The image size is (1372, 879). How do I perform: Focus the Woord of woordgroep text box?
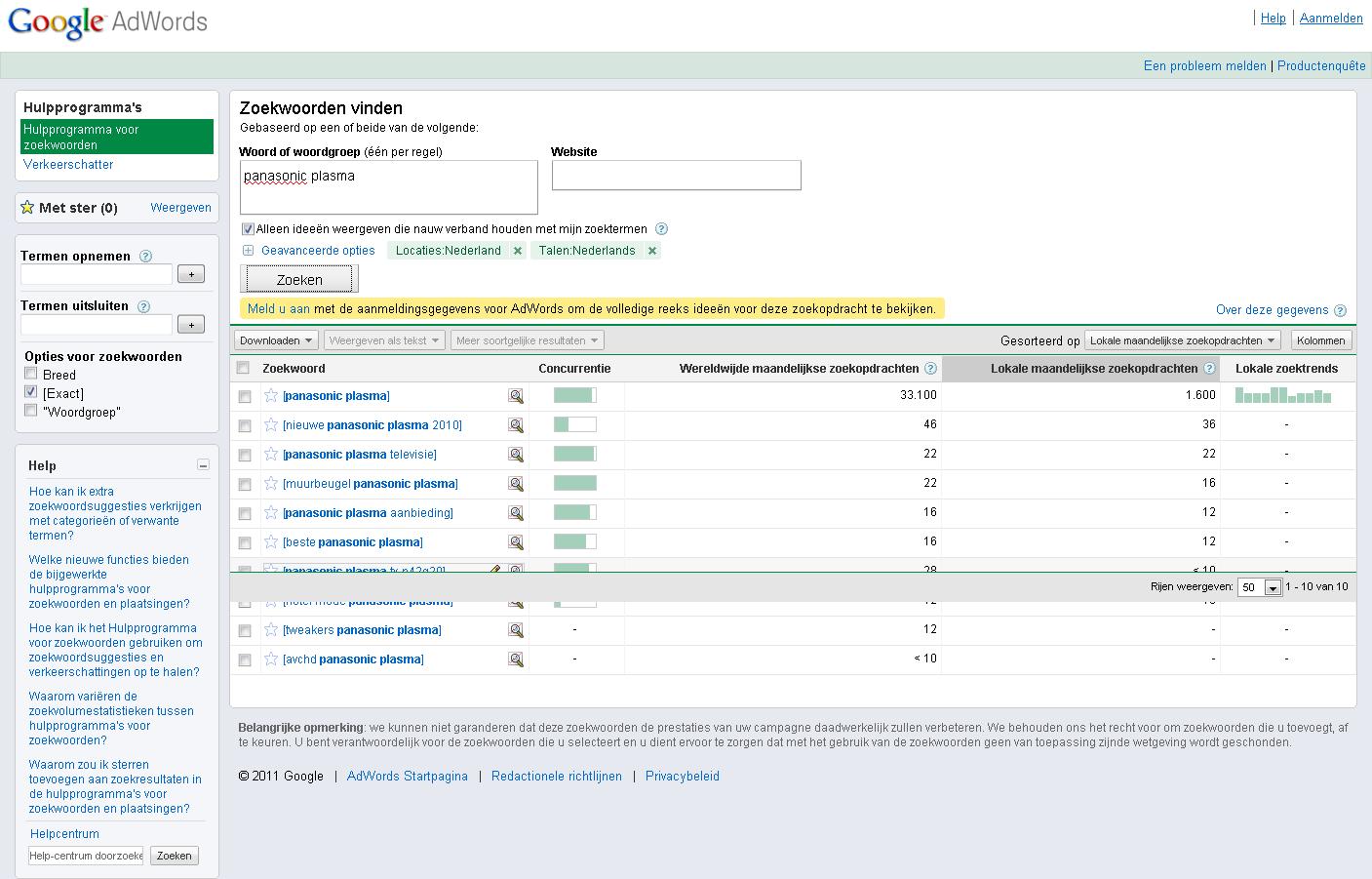pos(389,187)
